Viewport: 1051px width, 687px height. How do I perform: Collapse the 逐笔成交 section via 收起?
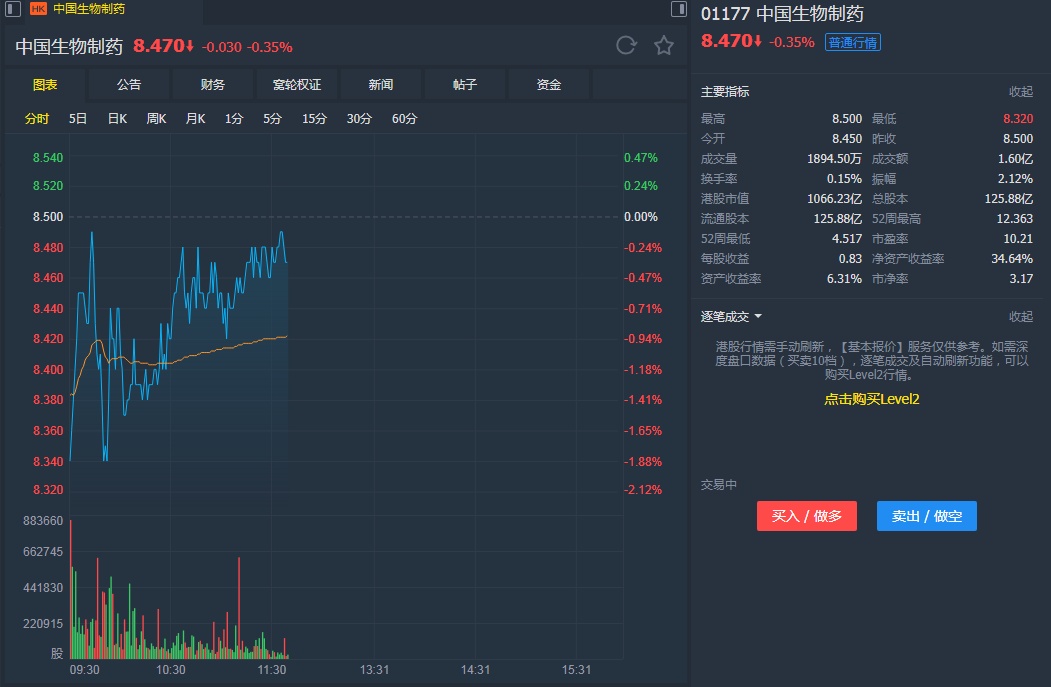[x=1020, y=317]
